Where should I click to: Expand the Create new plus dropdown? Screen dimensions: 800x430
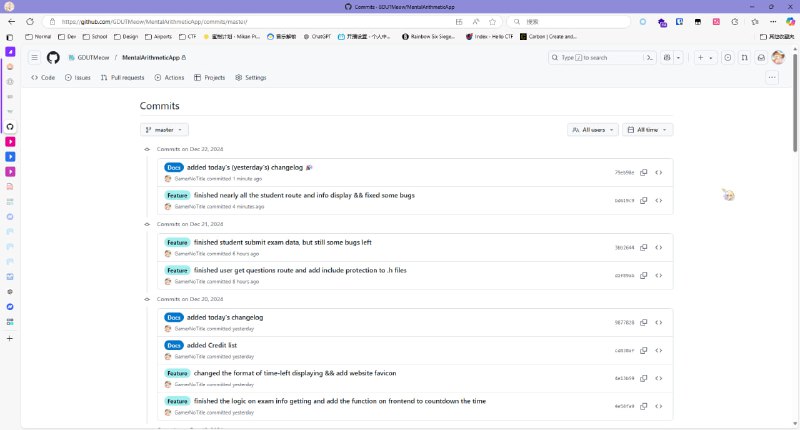click(x=705, y=57)
